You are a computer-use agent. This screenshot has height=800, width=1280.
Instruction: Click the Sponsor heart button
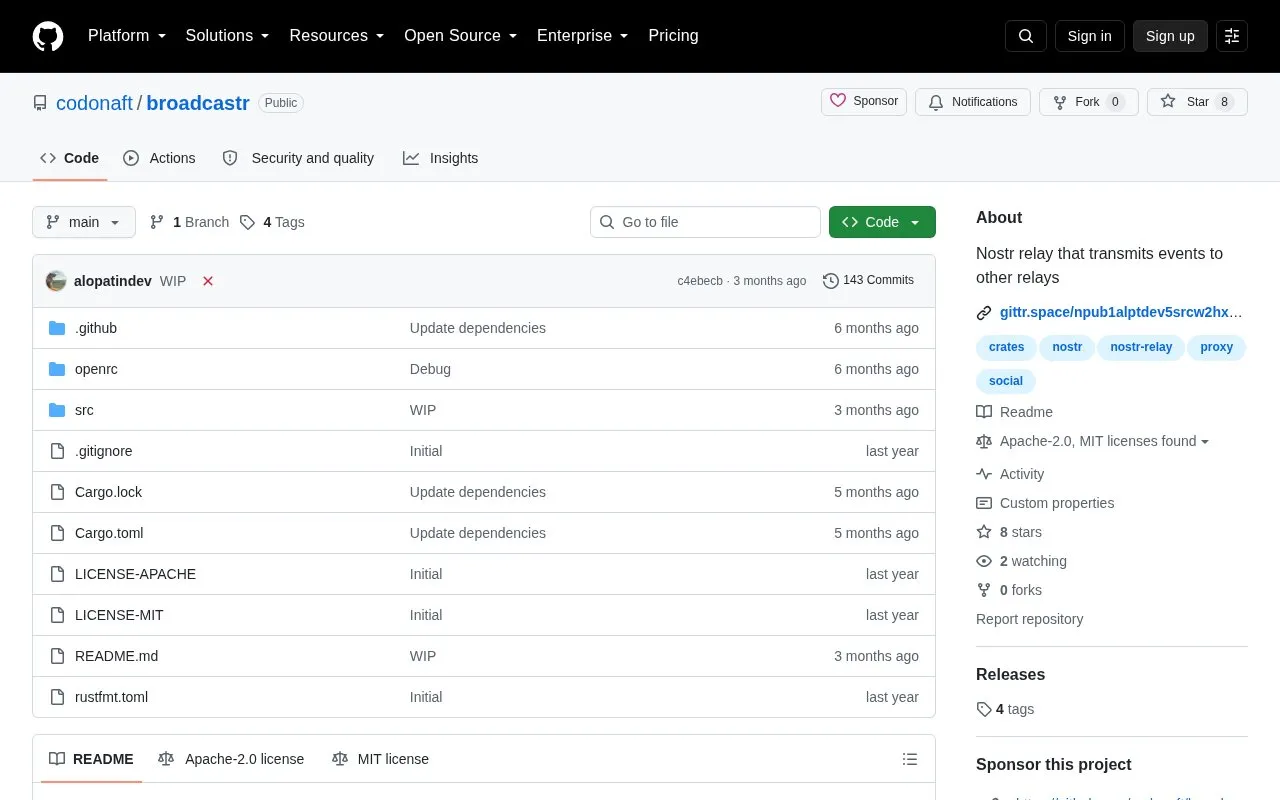click(x=864, y=102)
